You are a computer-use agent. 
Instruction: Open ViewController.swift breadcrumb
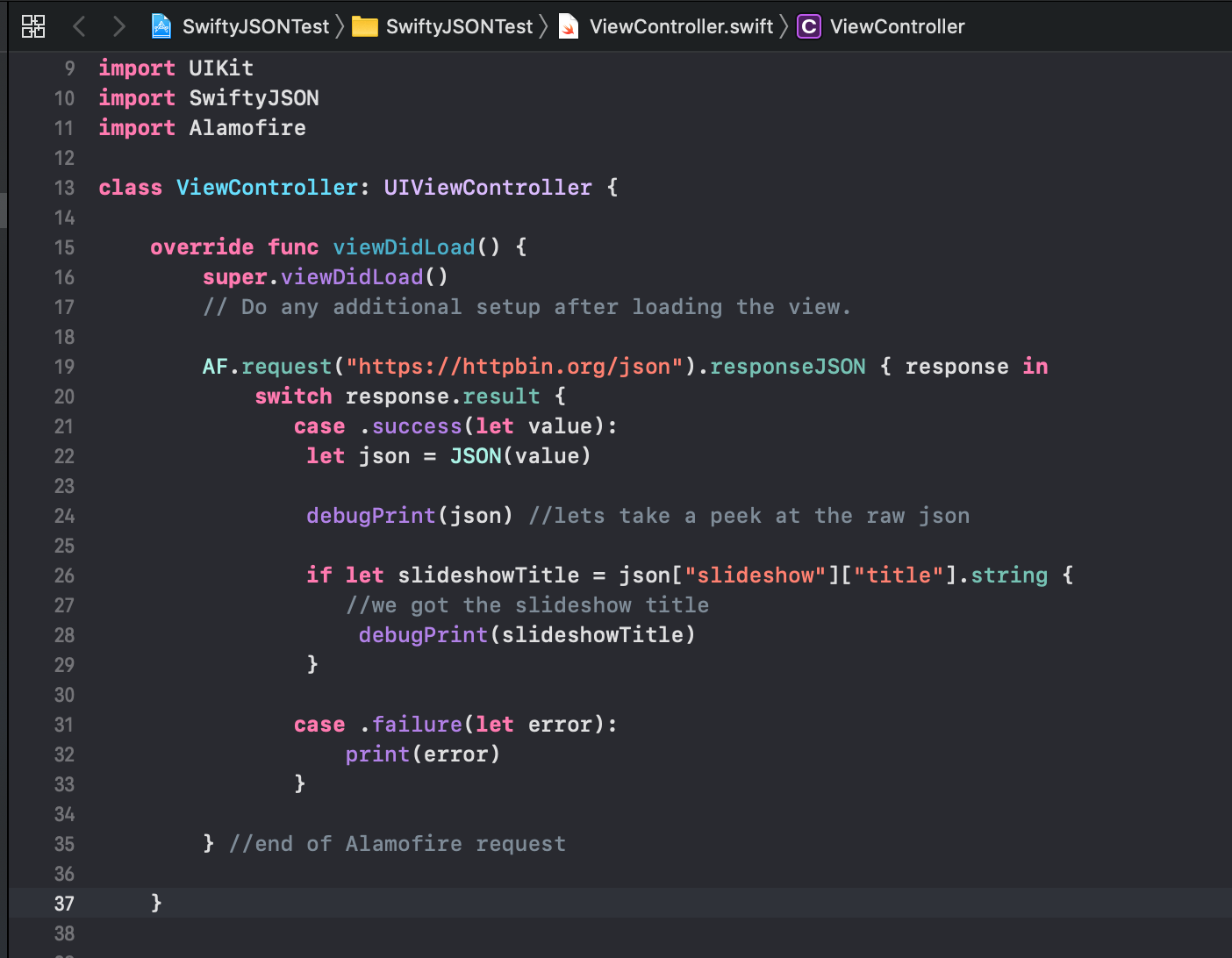tap(681, 26)
